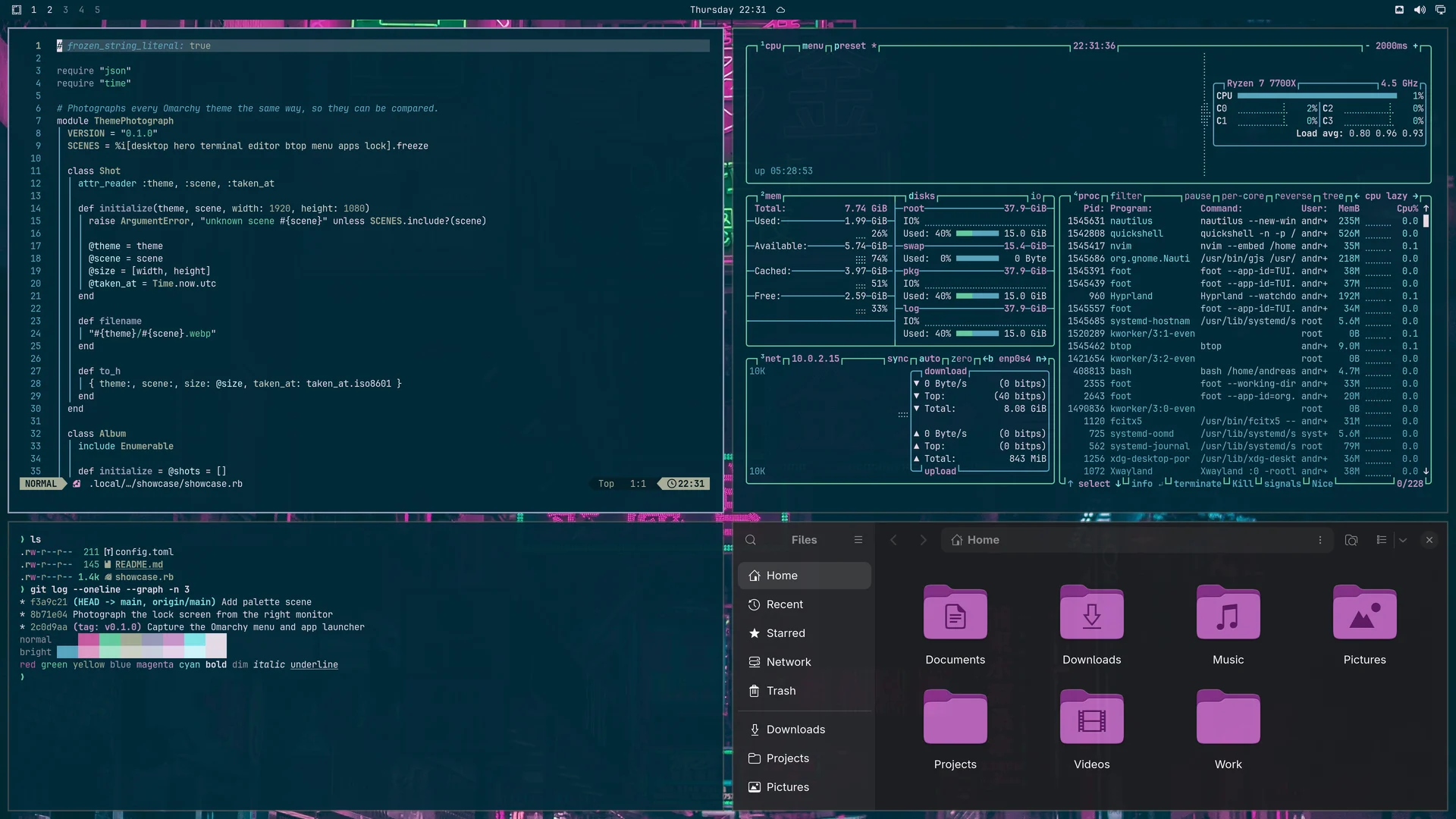This screenshot has height=819, width=1456.
Task: Open folder options three-dot menu
Action: (1320, 540)
